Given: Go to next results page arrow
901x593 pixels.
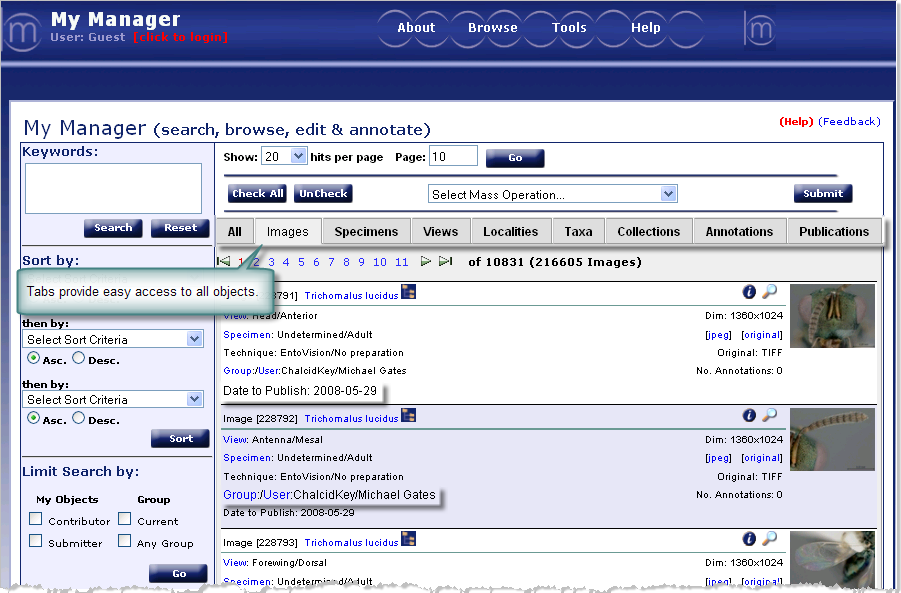Looking at the screenshot, I should [x=426, y=262].
